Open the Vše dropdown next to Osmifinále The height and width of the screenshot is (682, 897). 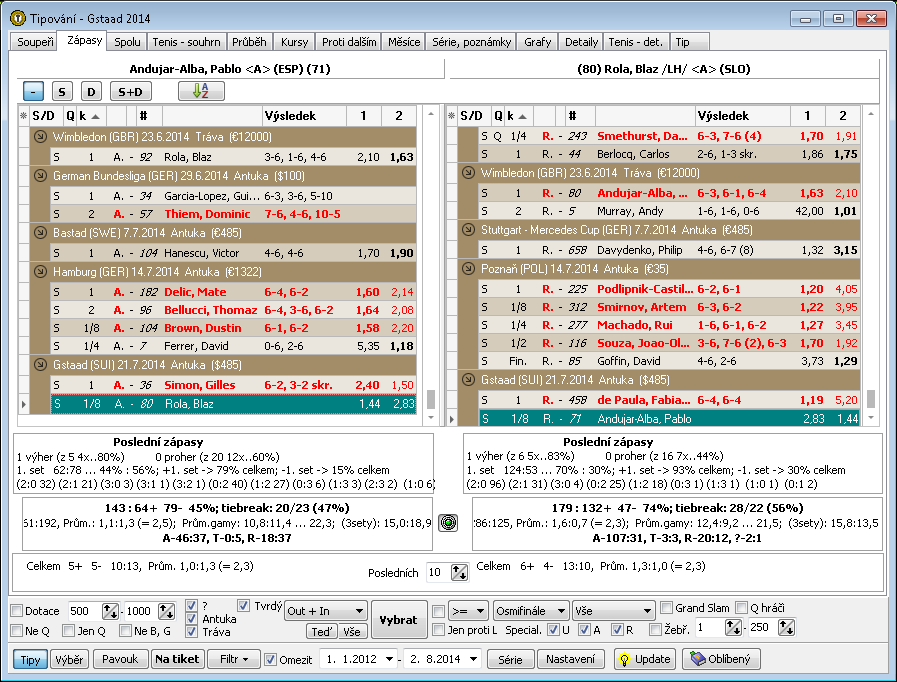click(x=613, y=611)
